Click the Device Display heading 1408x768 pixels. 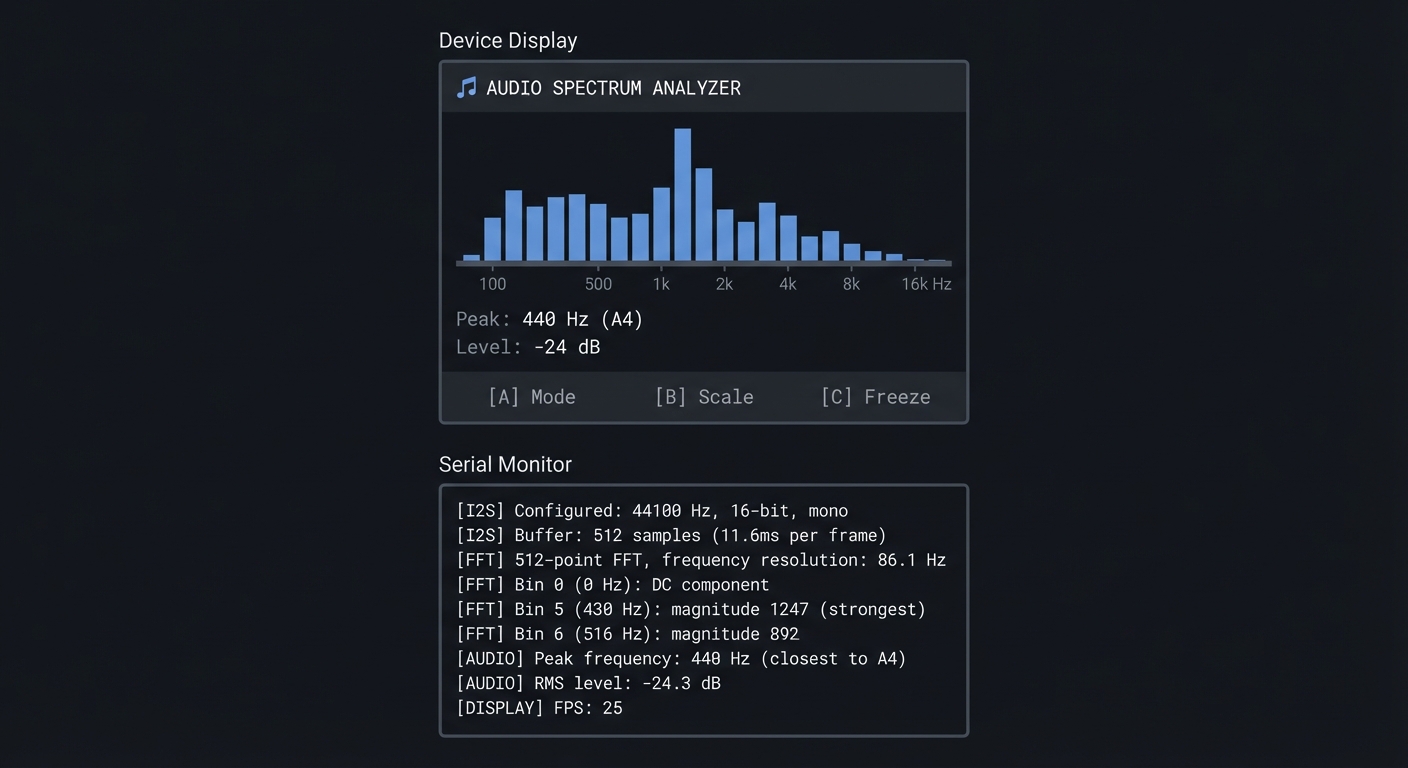tap(507, 40)
